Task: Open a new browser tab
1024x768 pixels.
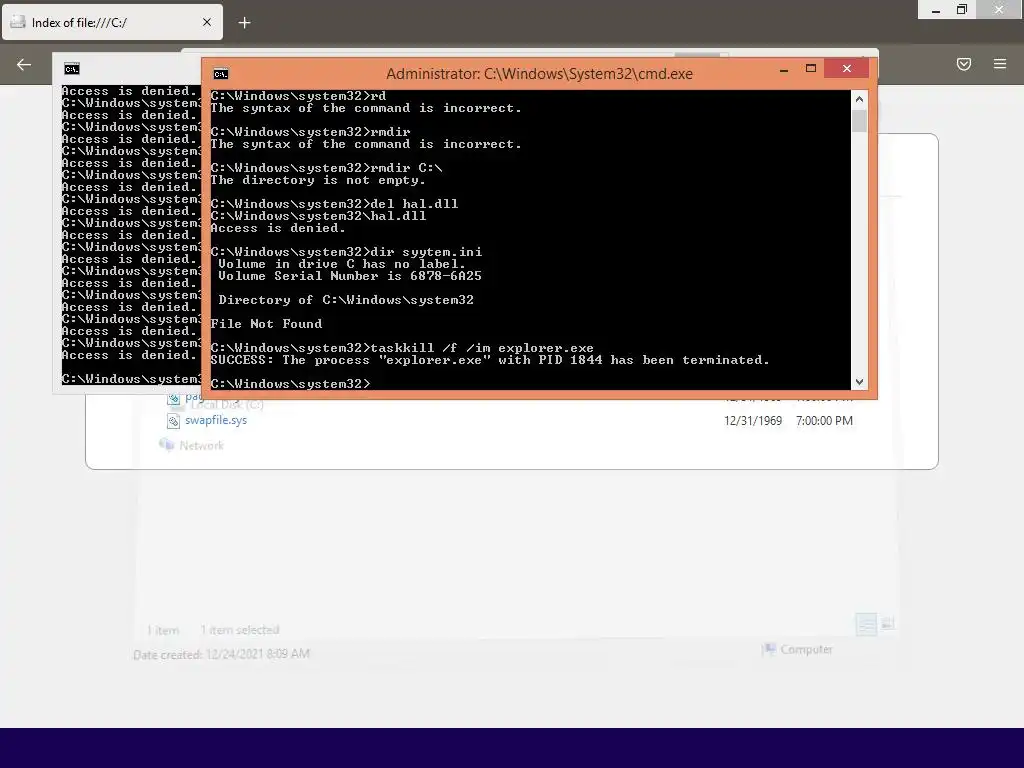Action: (244, 23)
